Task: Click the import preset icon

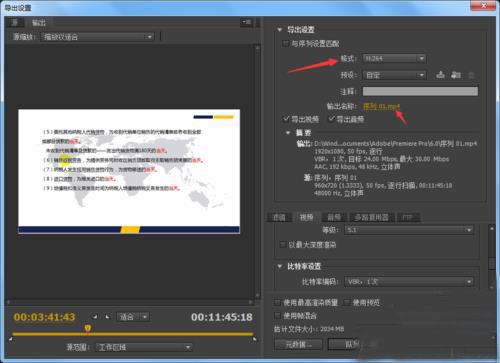Action: 456,75
